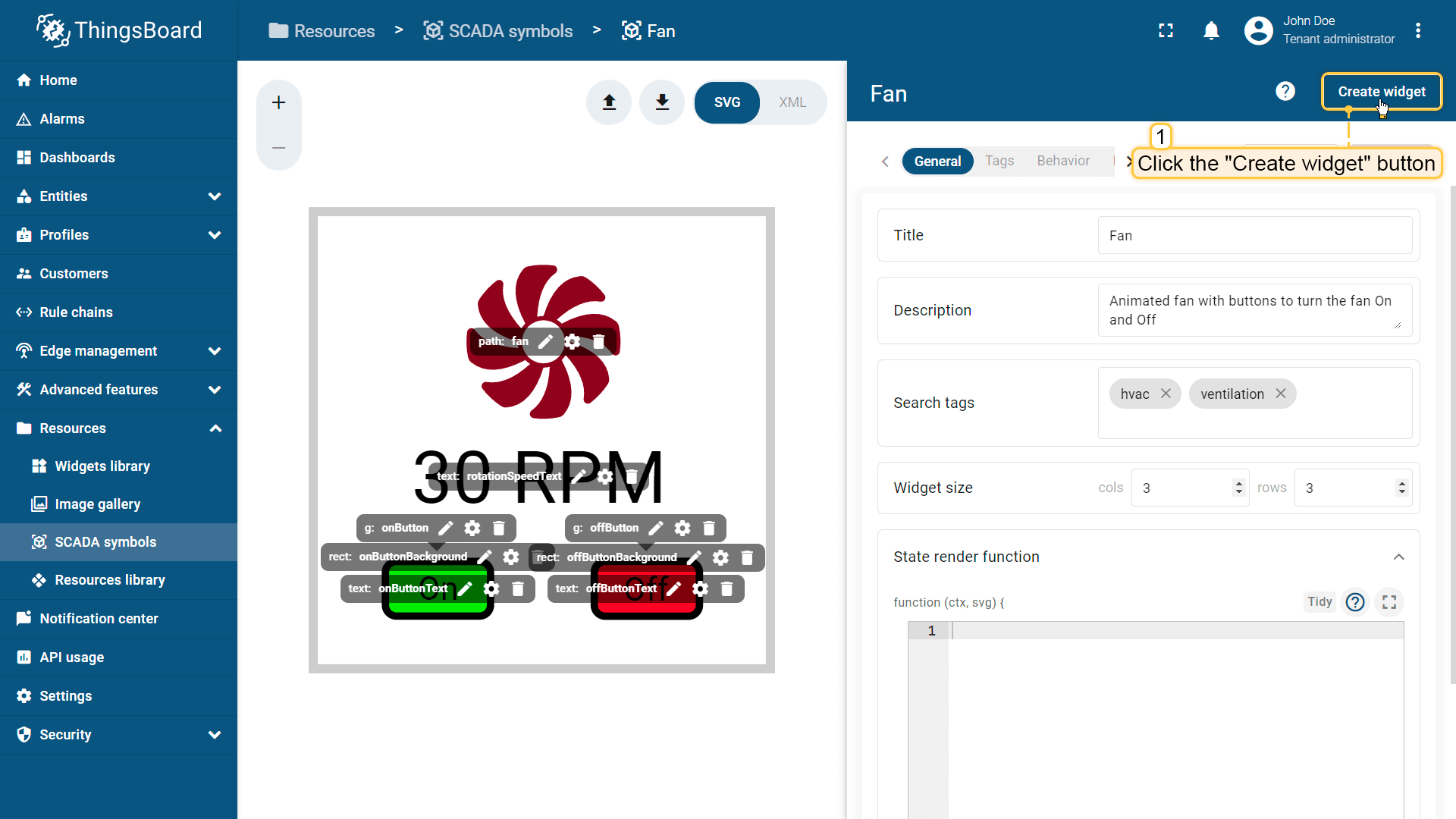Click the Tidy button
The height and width of the screenshot is (819, 1456).
[x=1319, y=601]
